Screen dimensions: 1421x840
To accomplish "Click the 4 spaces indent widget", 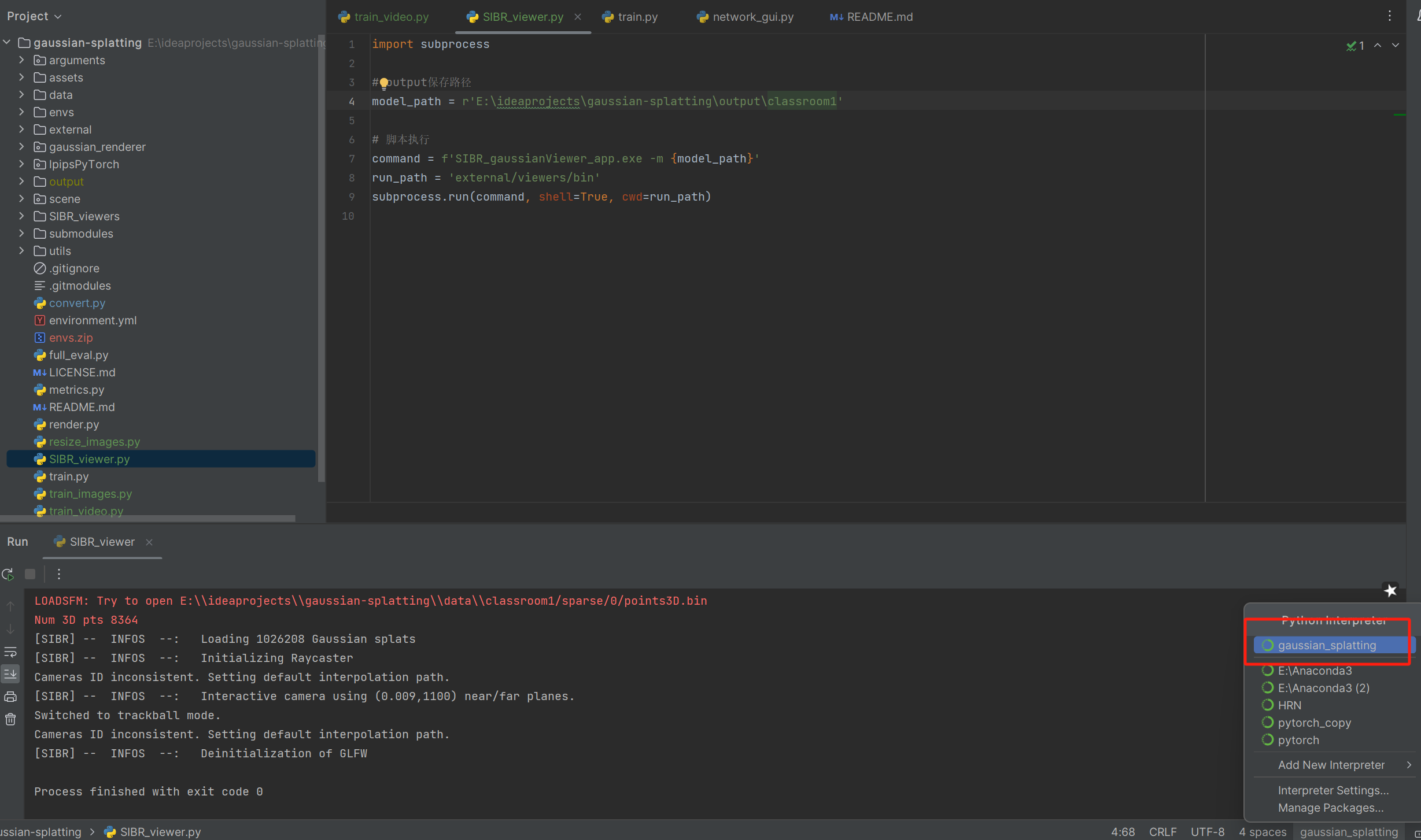I will click(1262, 832).
